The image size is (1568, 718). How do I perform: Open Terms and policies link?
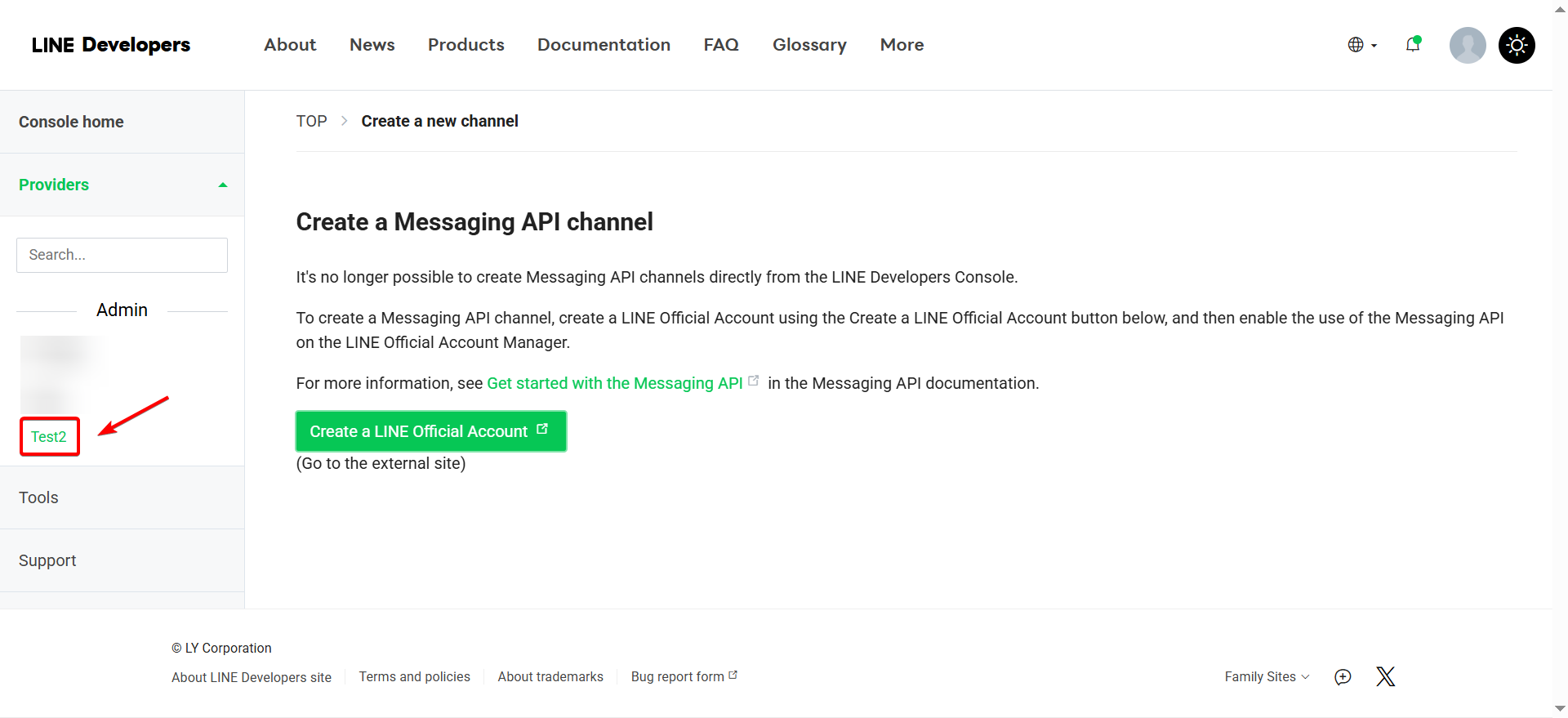click(x=414, y=676)
